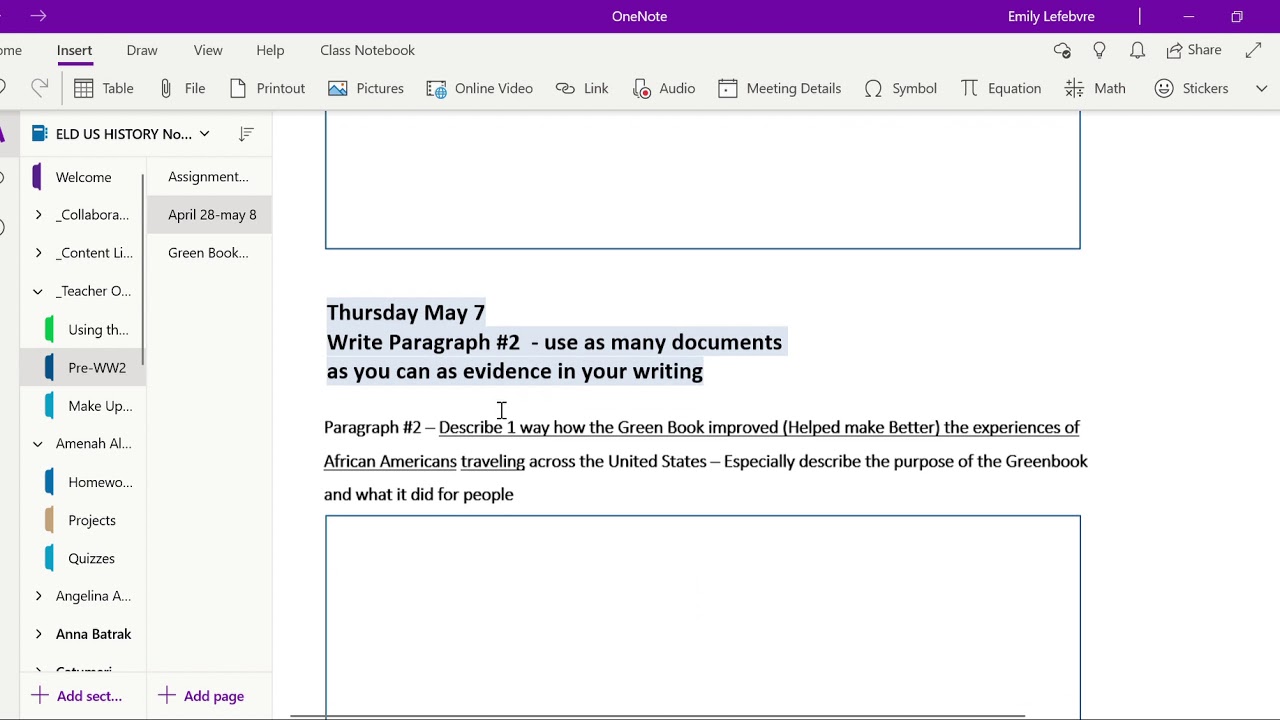Insert a Link
Image resolution: width=1280 pixels, height=720 pixels.
pos(582,88)
